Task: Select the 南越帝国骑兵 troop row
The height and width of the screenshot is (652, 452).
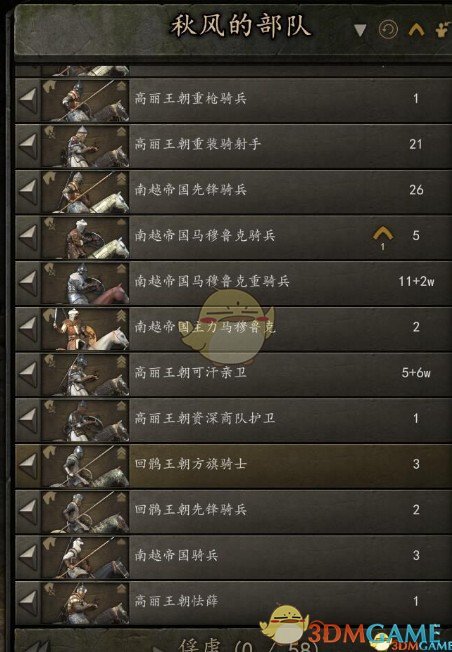Action: (234, 557)
